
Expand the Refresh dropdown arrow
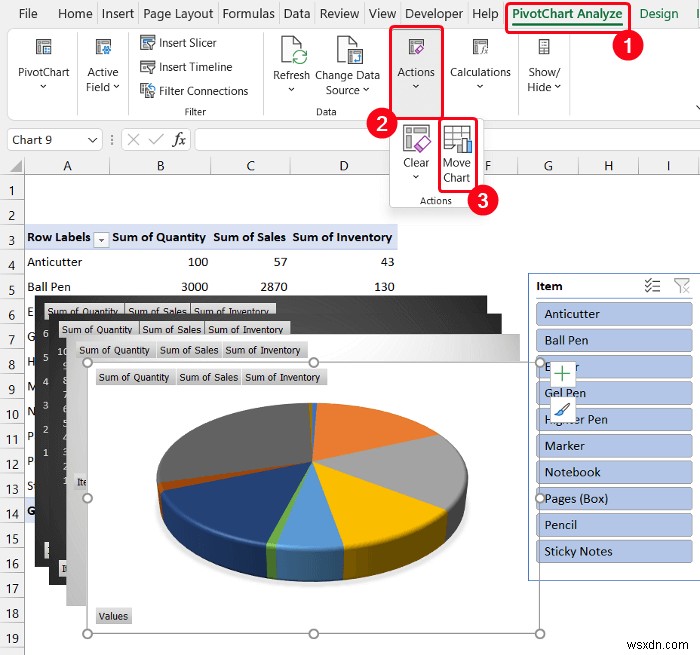(x=292, y=90)
